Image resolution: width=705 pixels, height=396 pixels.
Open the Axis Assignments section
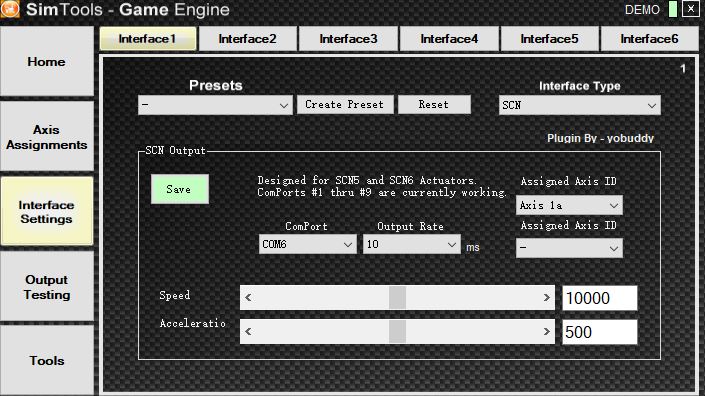pyautogui.click(x=47, y=137)
